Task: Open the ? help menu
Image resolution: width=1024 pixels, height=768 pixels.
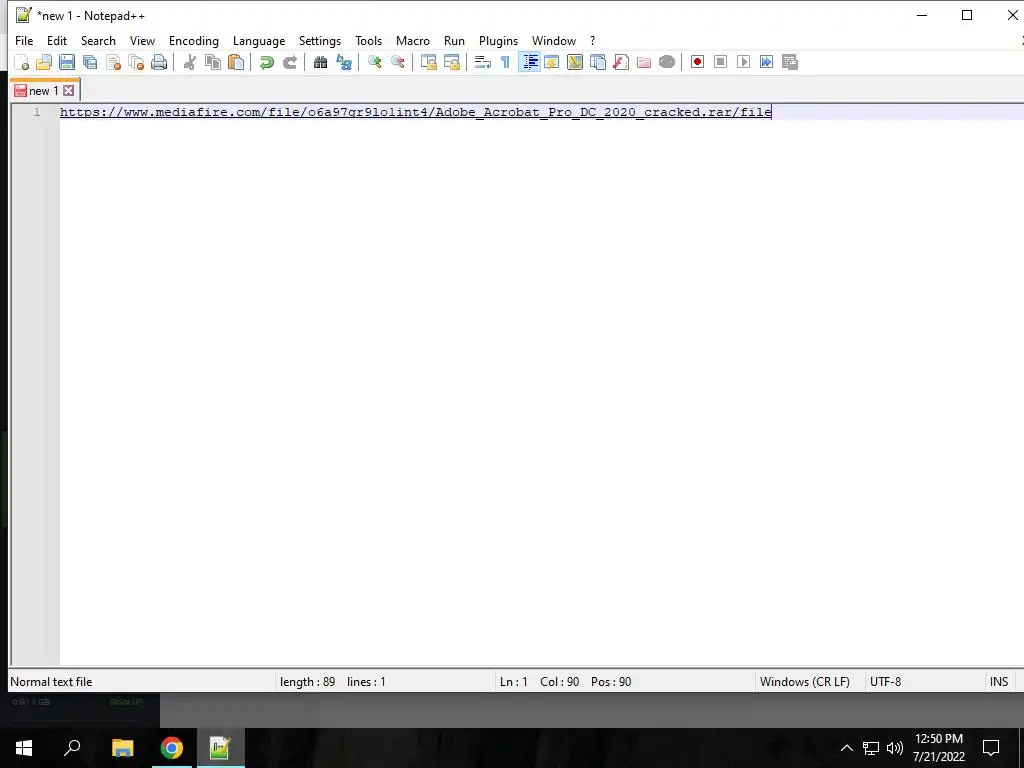Action: 592,40
